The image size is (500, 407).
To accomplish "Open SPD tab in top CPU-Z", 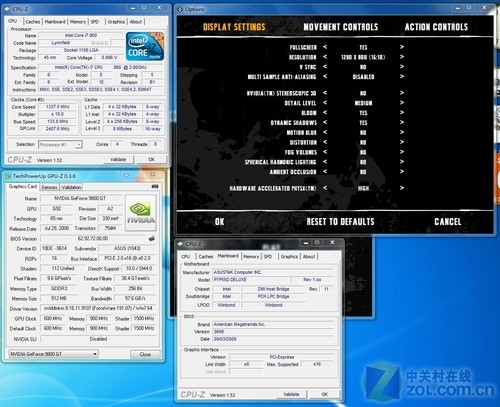I will (x=95, y=22).
